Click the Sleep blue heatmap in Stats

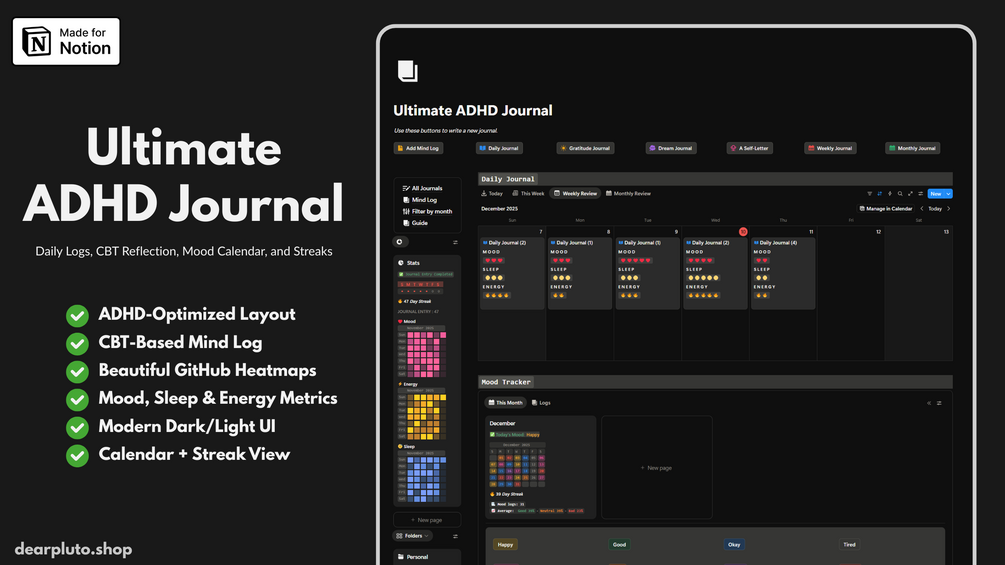click(422, 477)
